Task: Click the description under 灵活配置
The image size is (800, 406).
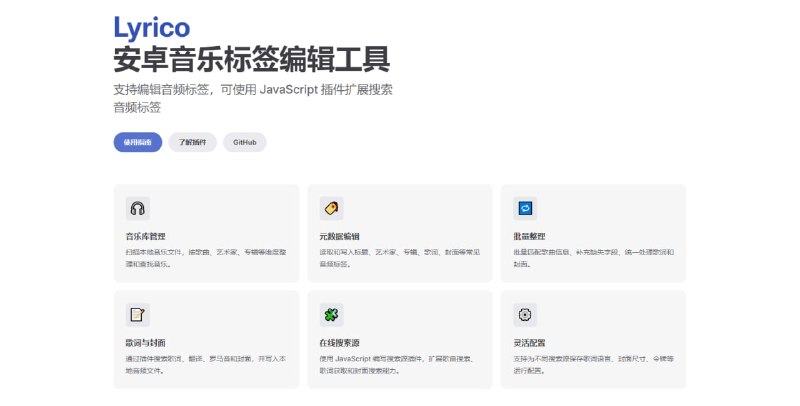Action: [x=593, y=365]
